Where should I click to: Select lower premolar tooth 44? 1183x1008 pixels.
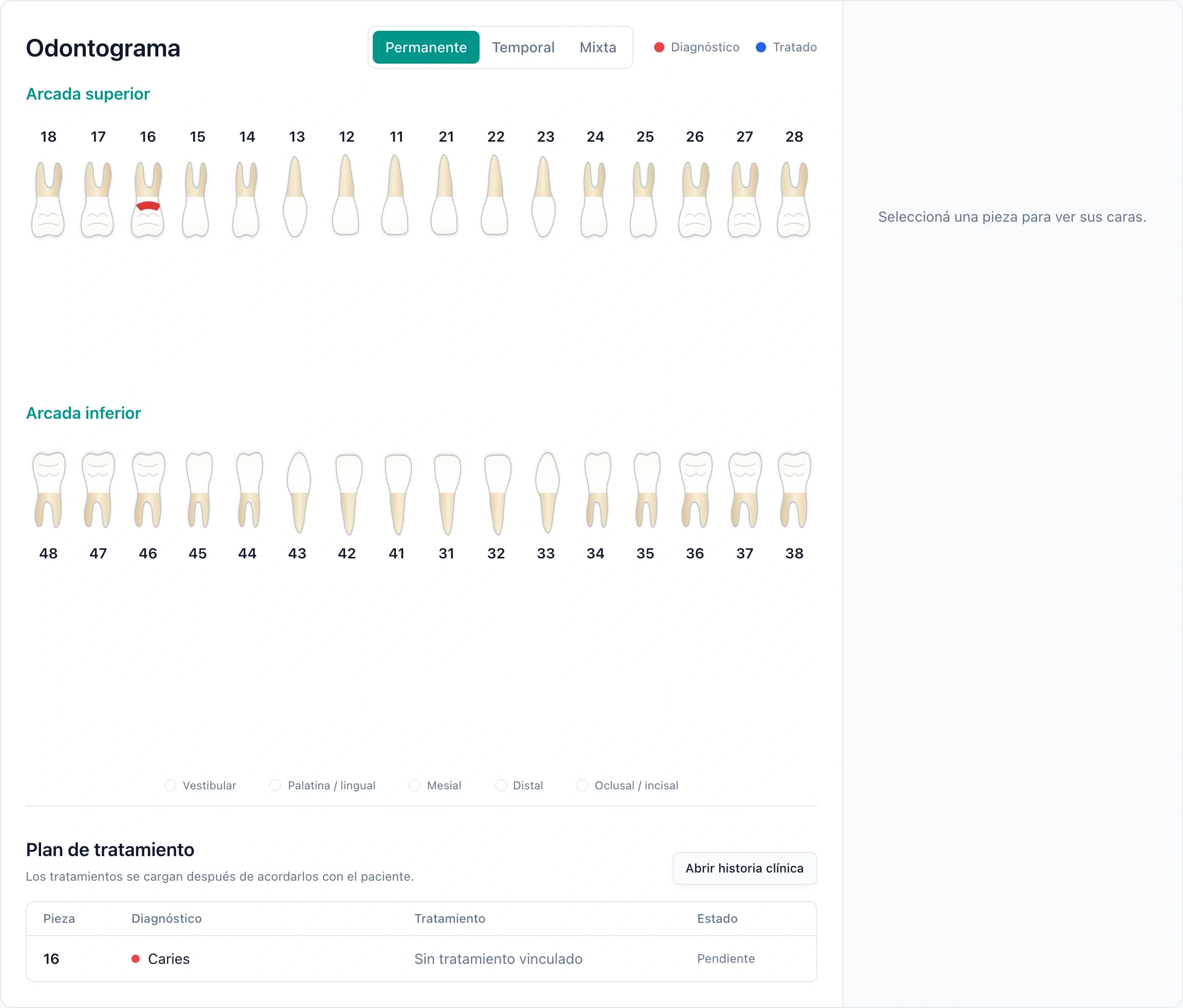click(x=250, y=490)
